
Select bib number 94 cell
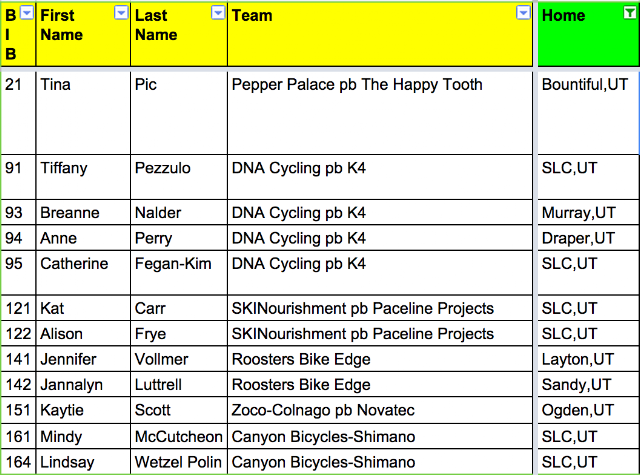[x=18, y=238]
